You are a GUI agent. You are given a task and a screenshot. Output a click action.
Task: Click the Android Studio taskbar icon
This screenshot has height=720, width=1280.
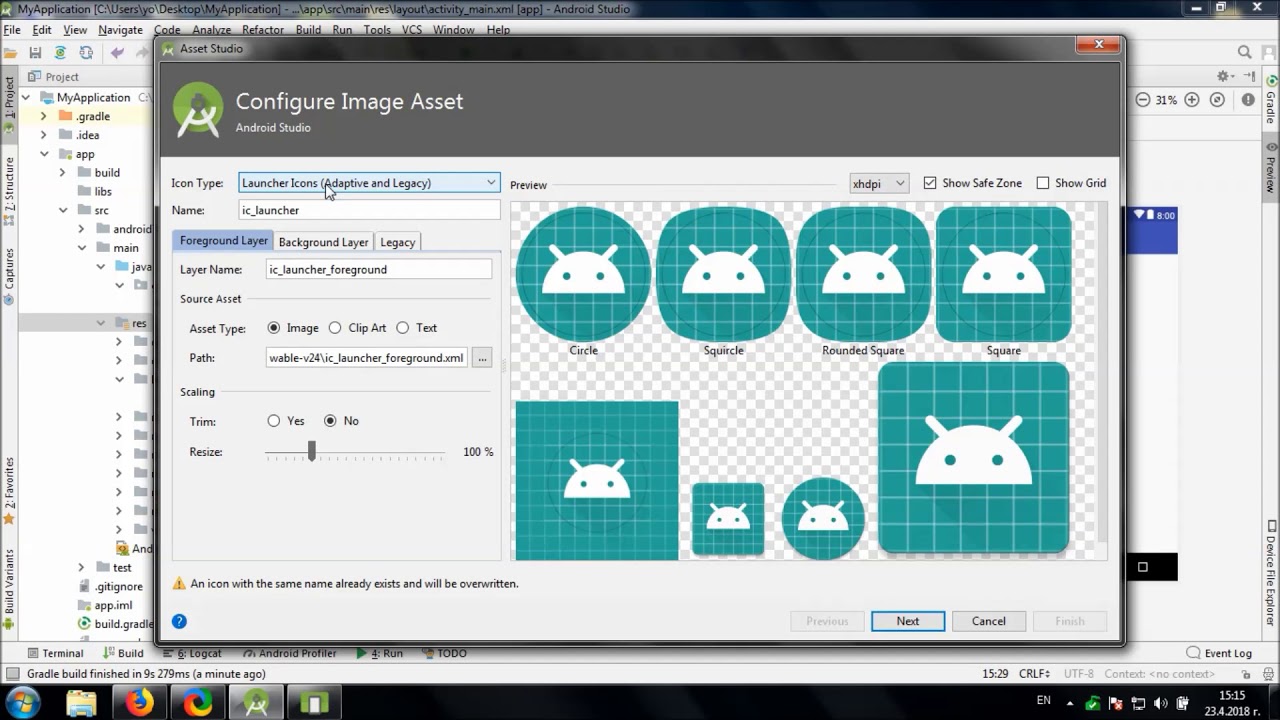click(x=256, y=703)
